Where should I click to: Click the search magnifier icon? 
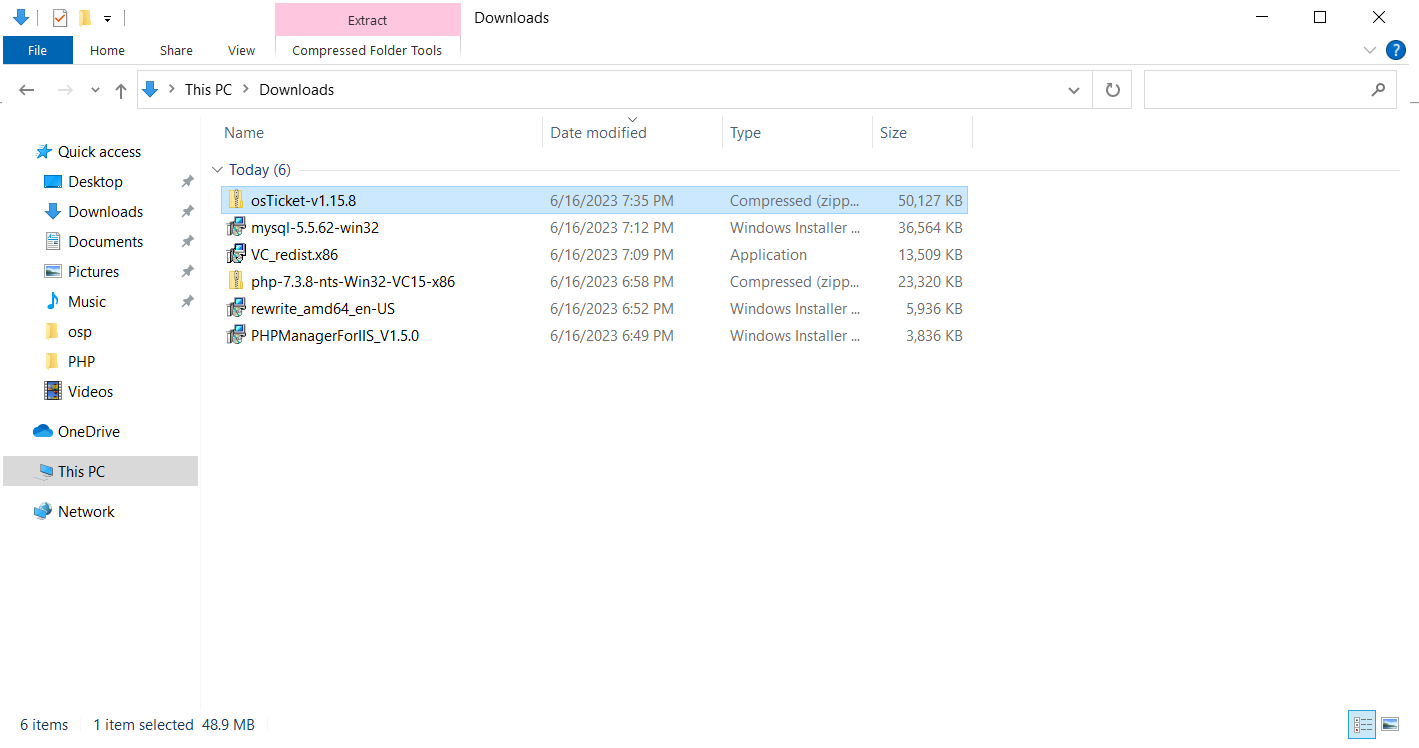click(1378, 89)
